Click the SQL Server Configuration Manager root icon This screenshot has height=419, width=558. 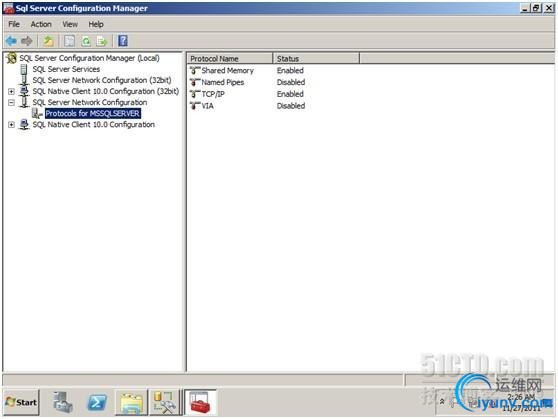click(11, 58)
